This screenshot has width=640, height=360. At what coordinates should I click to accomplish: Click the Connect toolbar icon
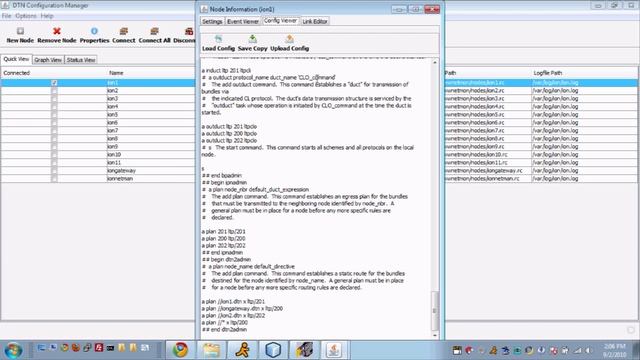(x=124, y=31)
